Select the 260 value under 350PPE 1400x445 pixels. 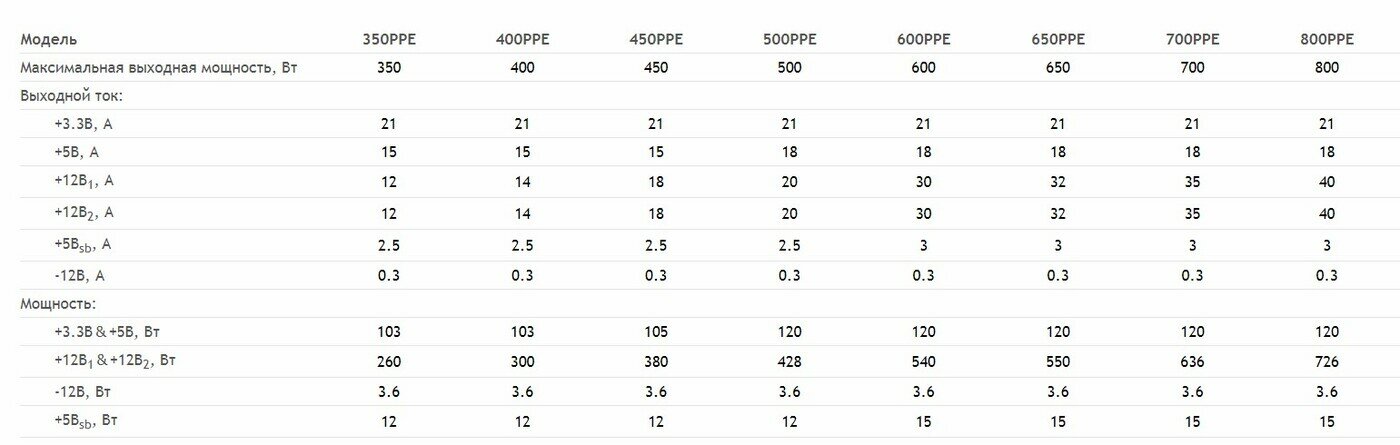[x=389, y=359]
